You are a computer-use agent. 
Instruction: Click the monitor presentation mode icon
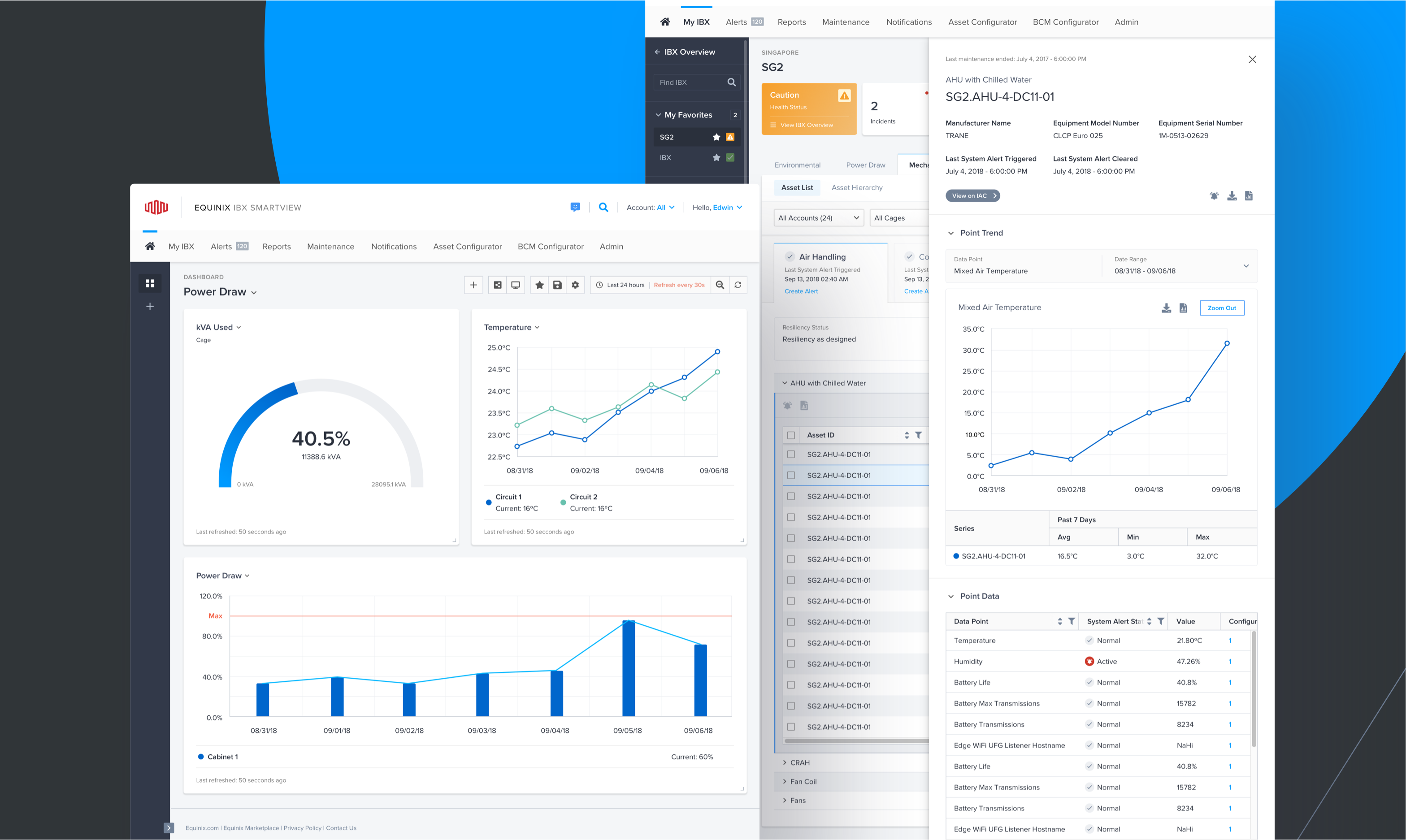click(516, 285)
